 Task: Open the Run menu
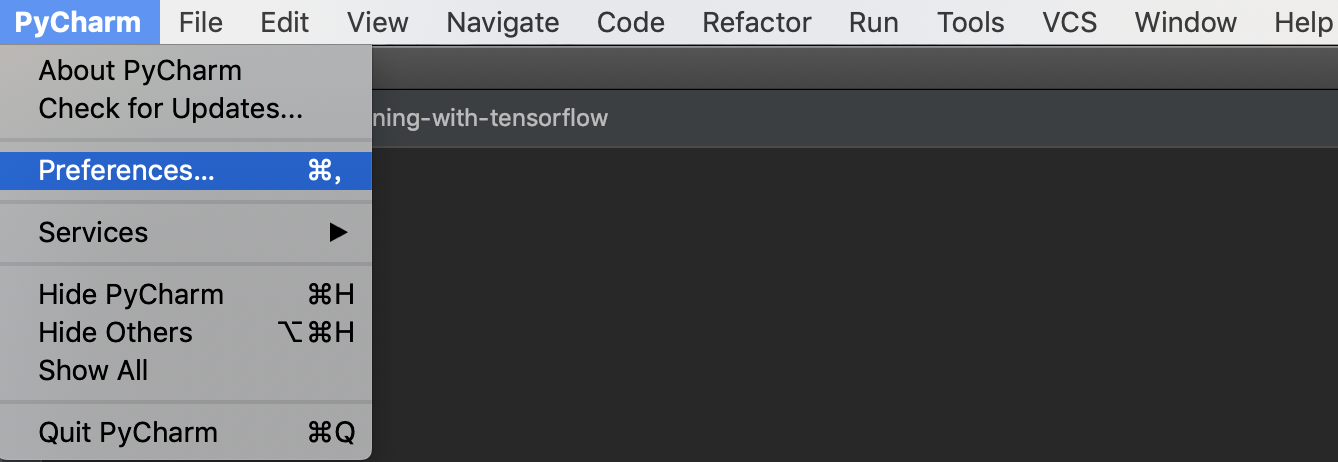pyautogui.click(x=874, y=22)
